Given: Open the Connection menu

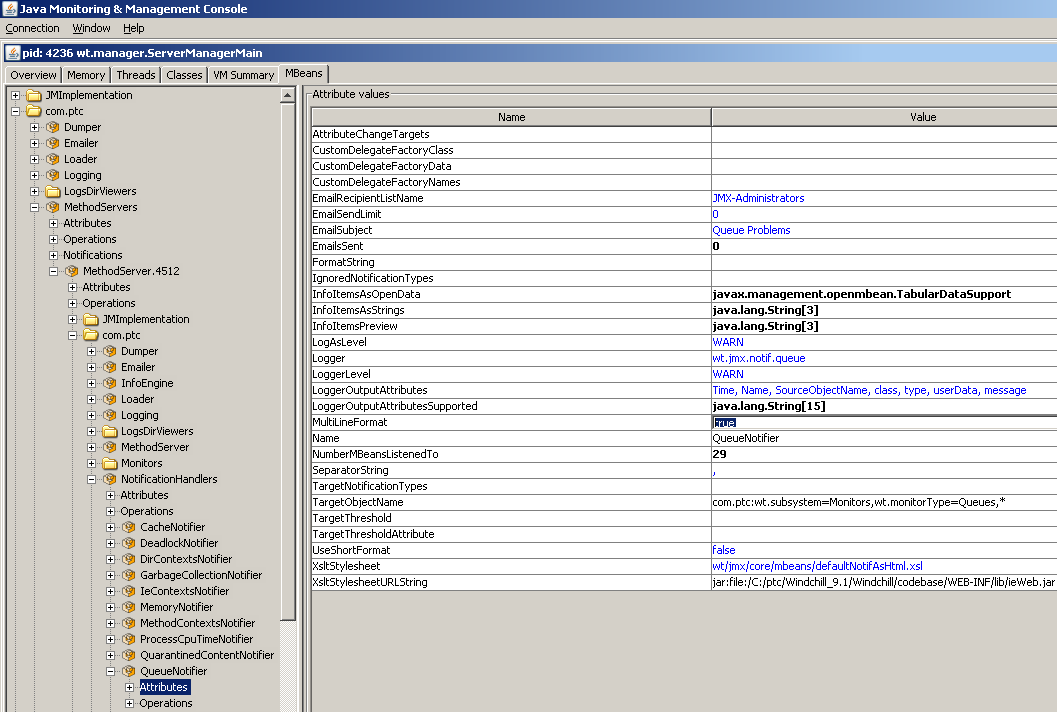Looking at the screenshot, I should 32,28.
